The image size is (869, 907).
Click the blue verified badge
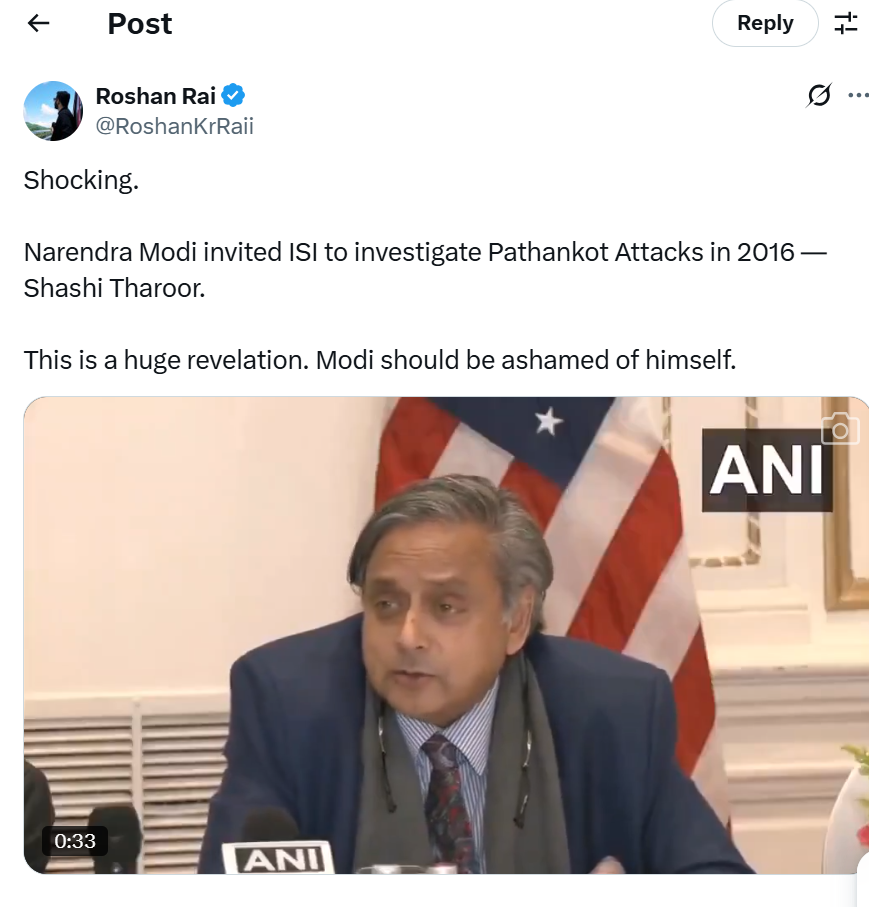[234, 96]
